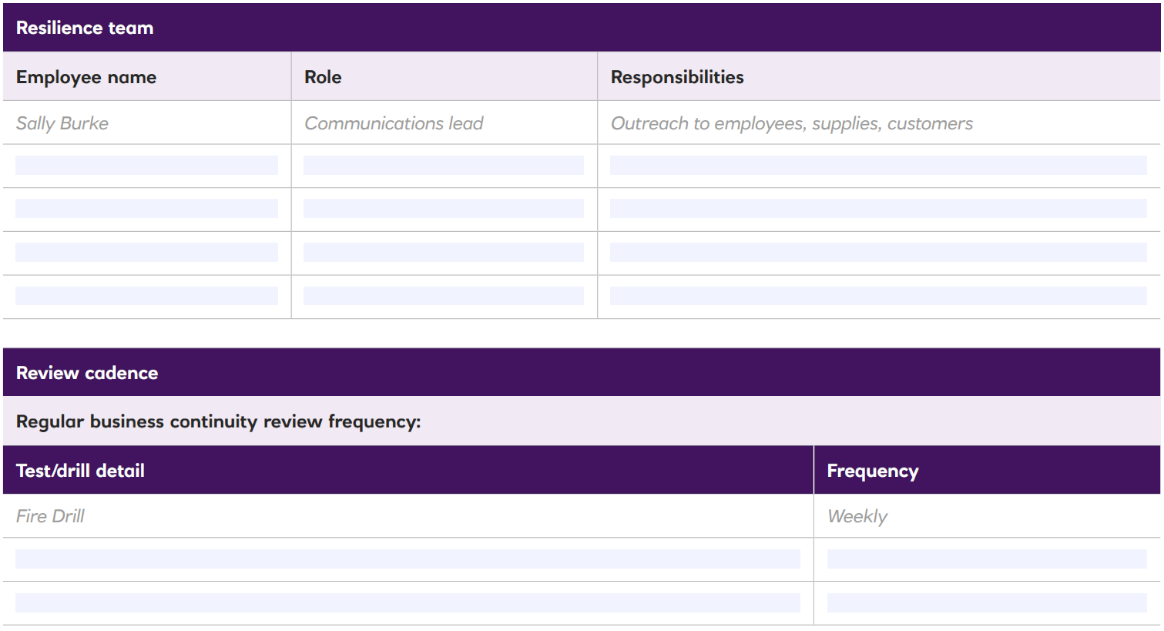Click the second blank Employee name field
1164x631 pixels.
(146, 209)
